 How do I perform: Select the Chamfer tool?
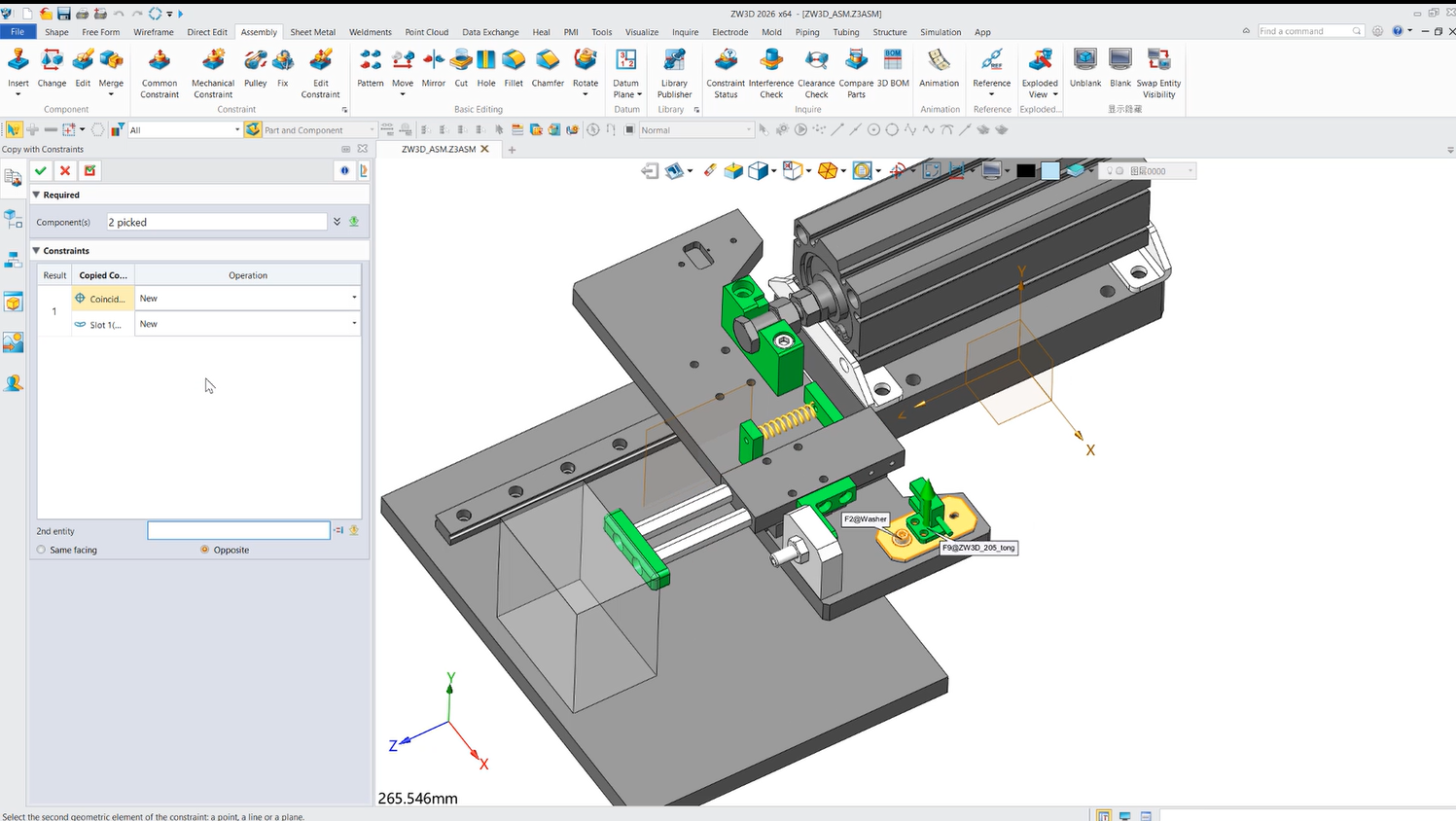548,62
